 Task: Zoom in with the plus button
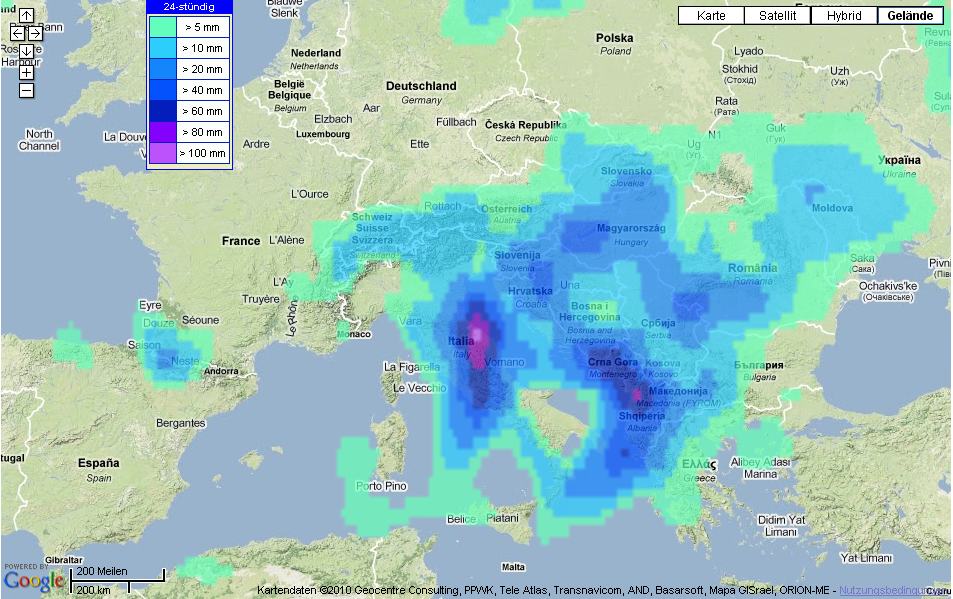point(26,72)
